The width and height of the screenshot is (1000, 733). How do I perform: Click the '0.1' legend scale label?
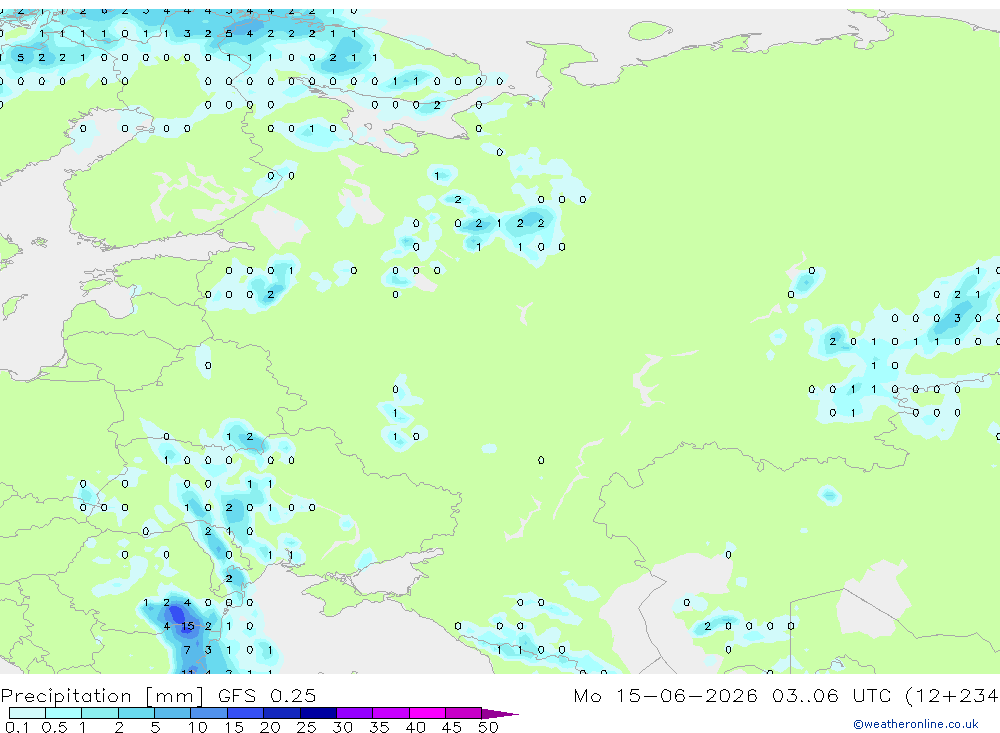[17, 727]
